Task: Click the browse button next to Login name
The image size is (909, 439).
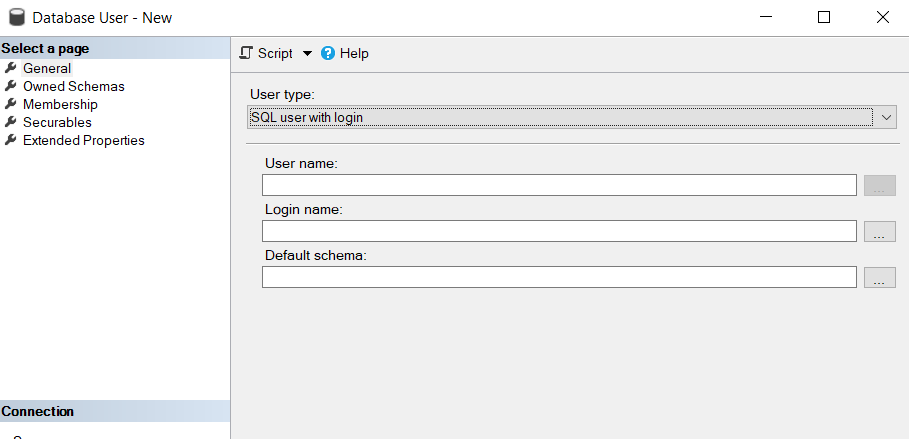Action: (x=879, y=231)
